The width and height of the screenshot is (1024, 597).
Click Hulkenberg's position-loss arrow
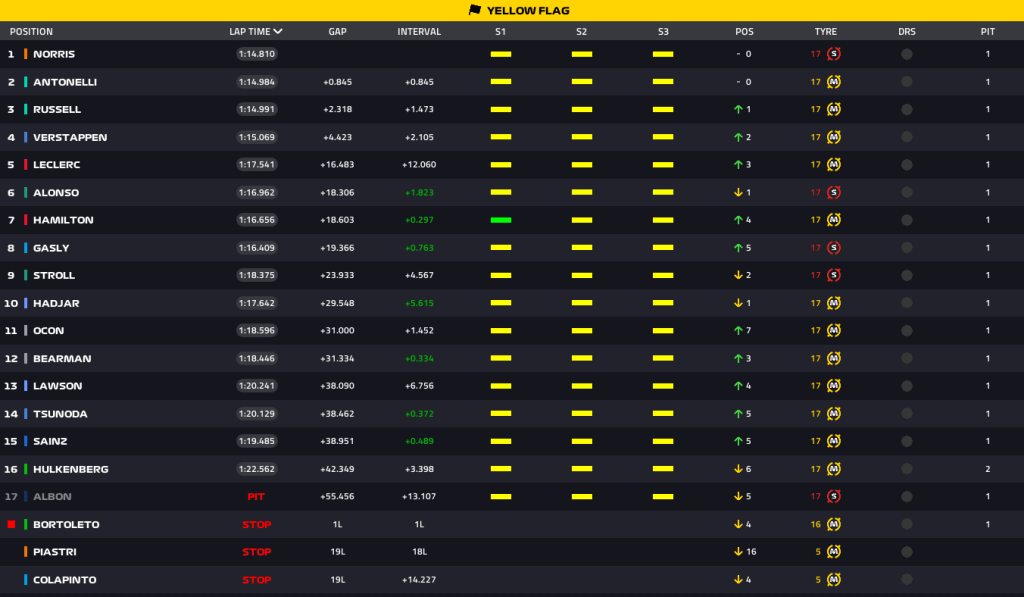[738, 469]
